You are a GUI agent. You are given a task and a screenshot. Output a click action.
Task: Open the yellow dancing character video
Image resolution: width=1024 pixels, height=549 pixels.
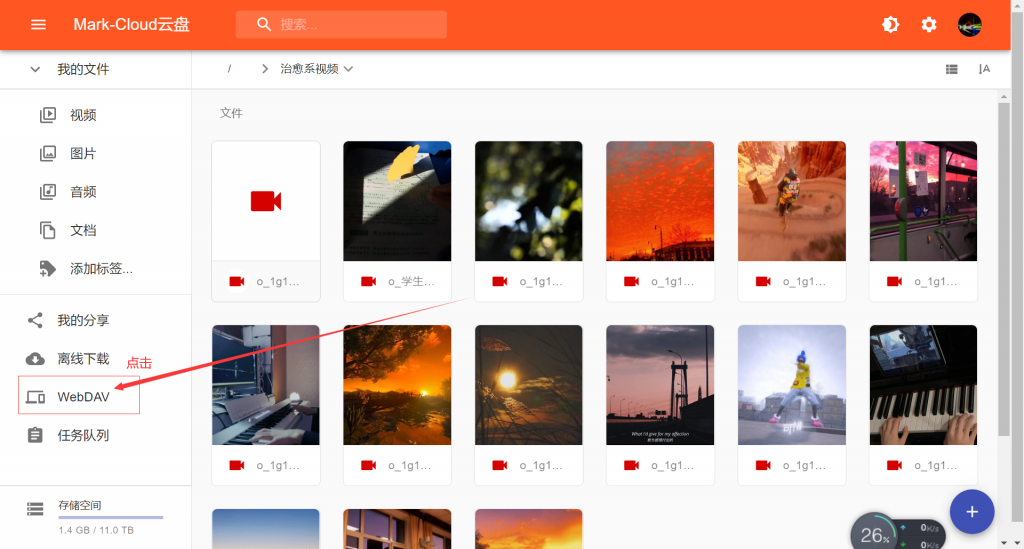coord(792,385)
